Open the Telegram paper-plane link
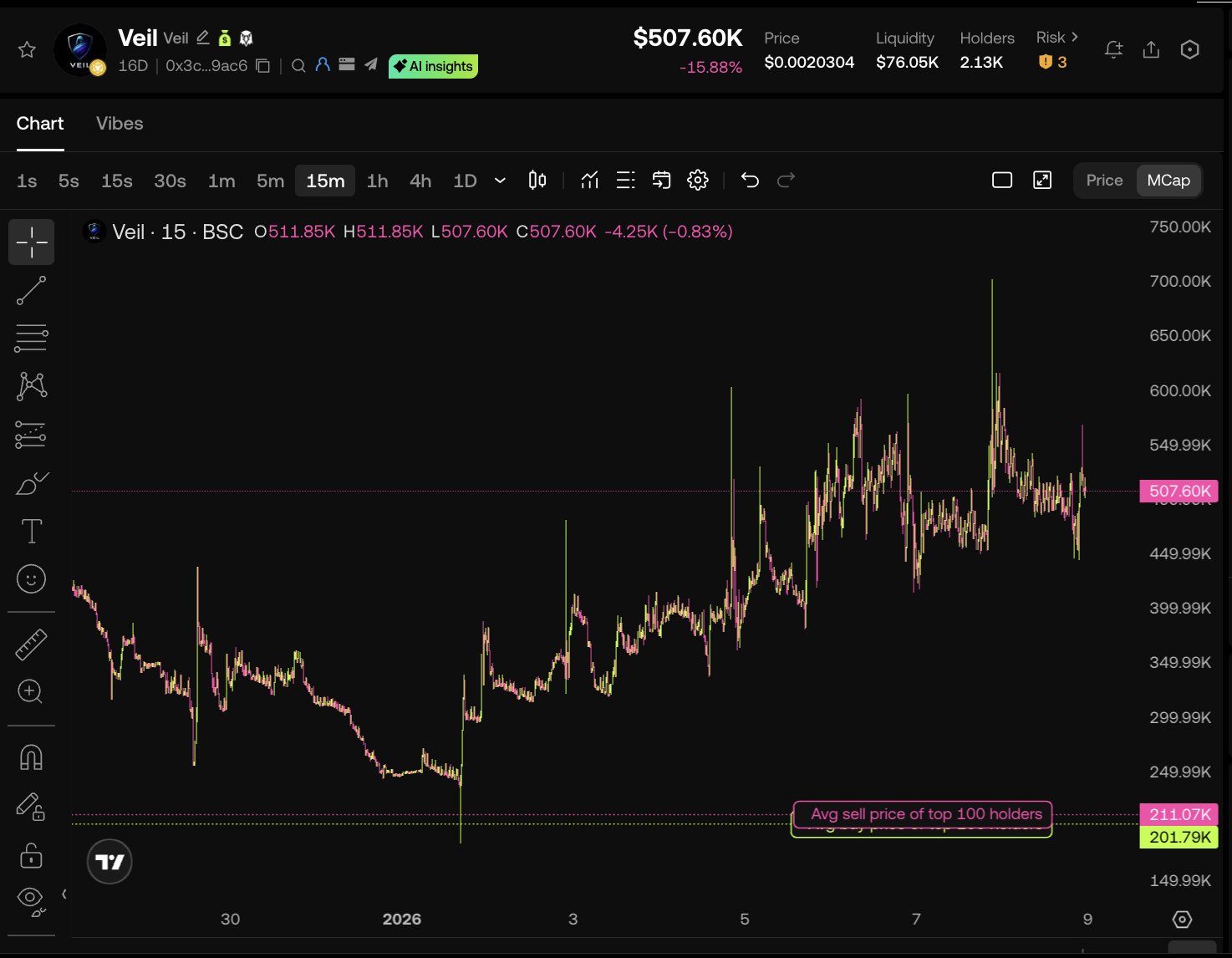This screenshot has width=1232, height=958. tap(371, 64)
